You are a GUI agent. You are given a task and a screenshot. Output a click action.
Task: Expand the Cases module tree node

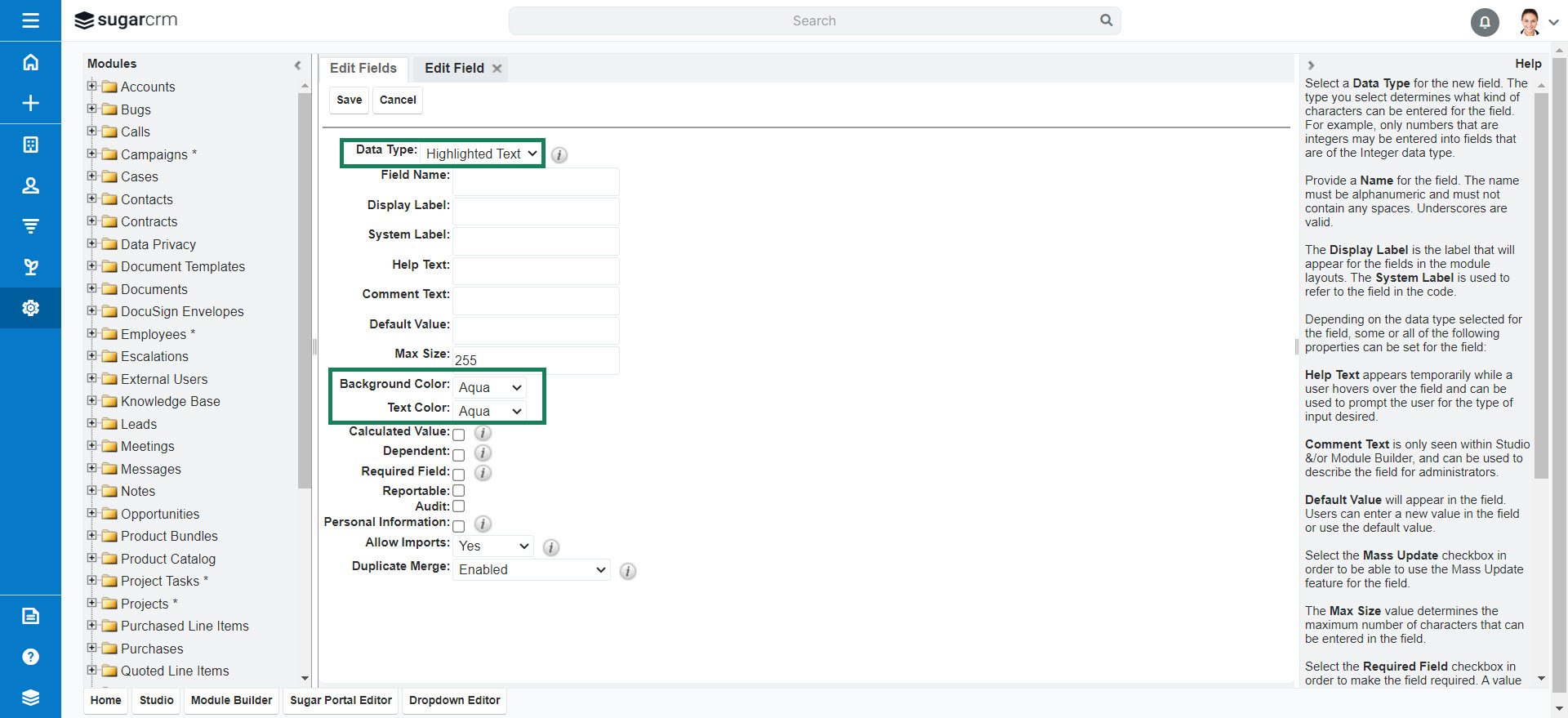pos(92,176)
